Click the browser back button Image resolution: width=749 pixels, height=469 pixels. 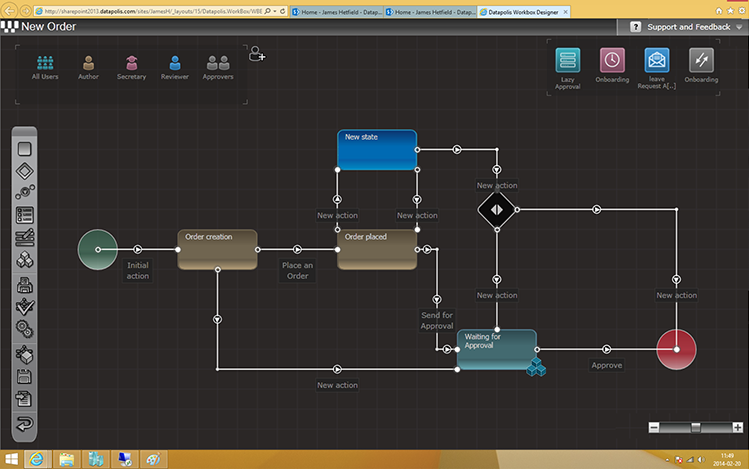click(10, 11)
